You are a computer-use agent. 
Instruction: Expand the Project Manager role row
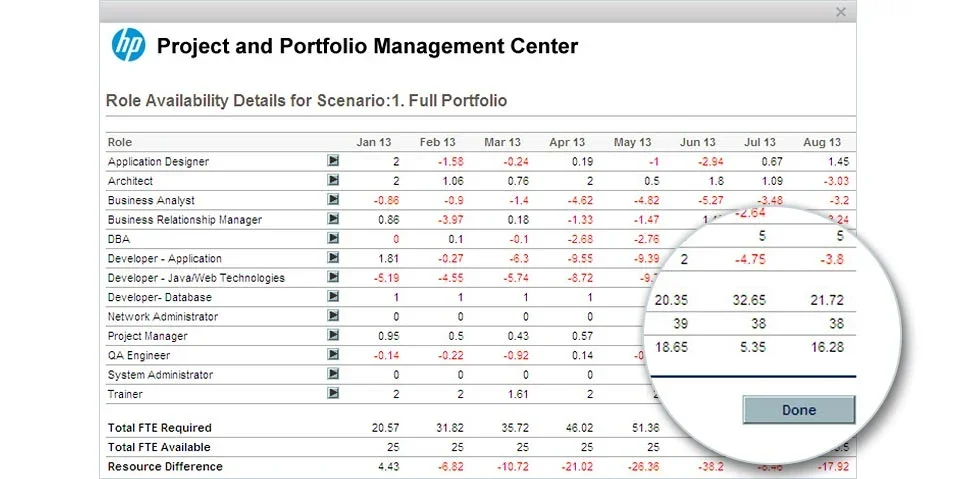tap(333, 336)
